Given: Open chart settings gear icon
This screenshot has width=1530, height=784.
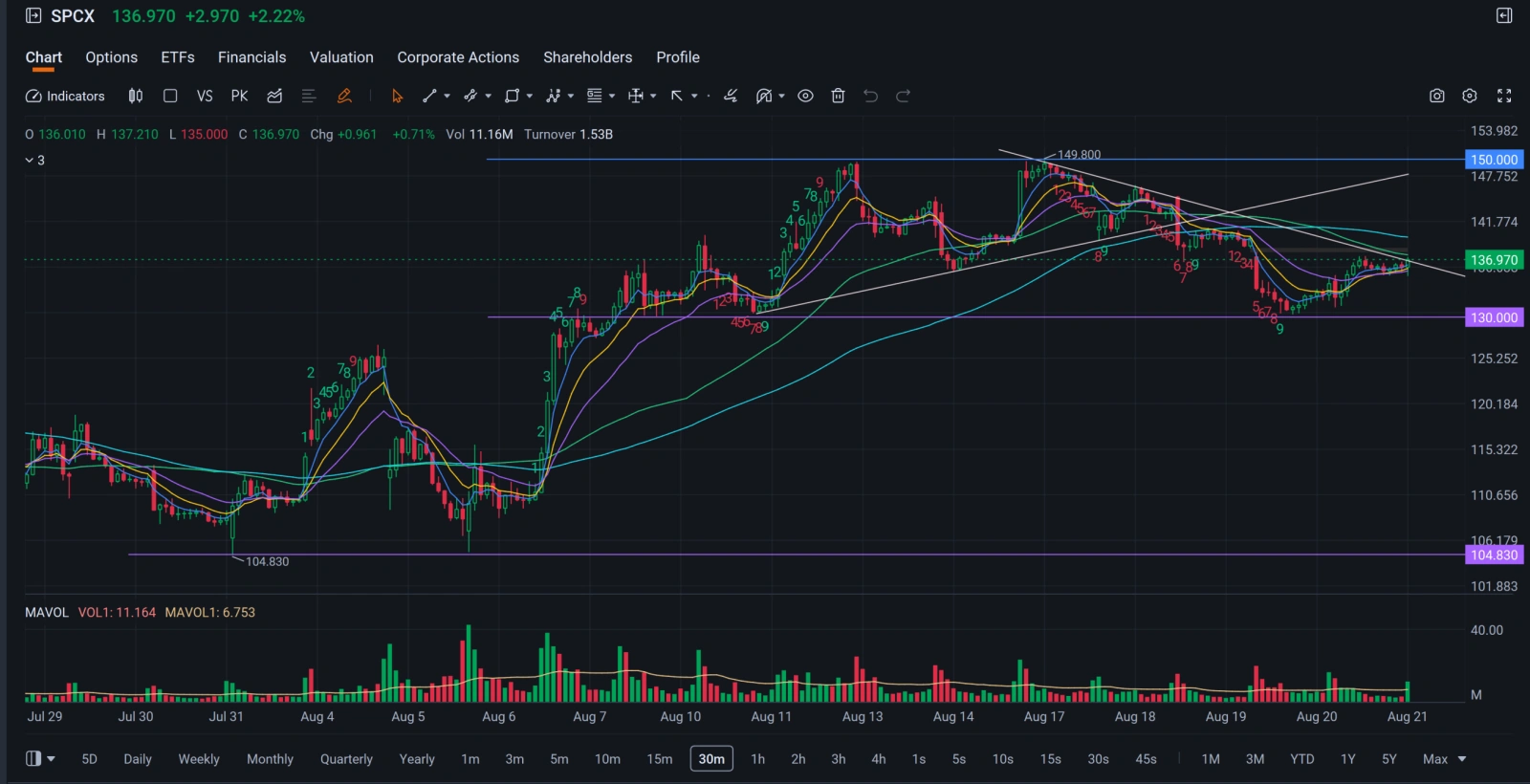Looking at the screenshot, I should (x=1470, y=96).
